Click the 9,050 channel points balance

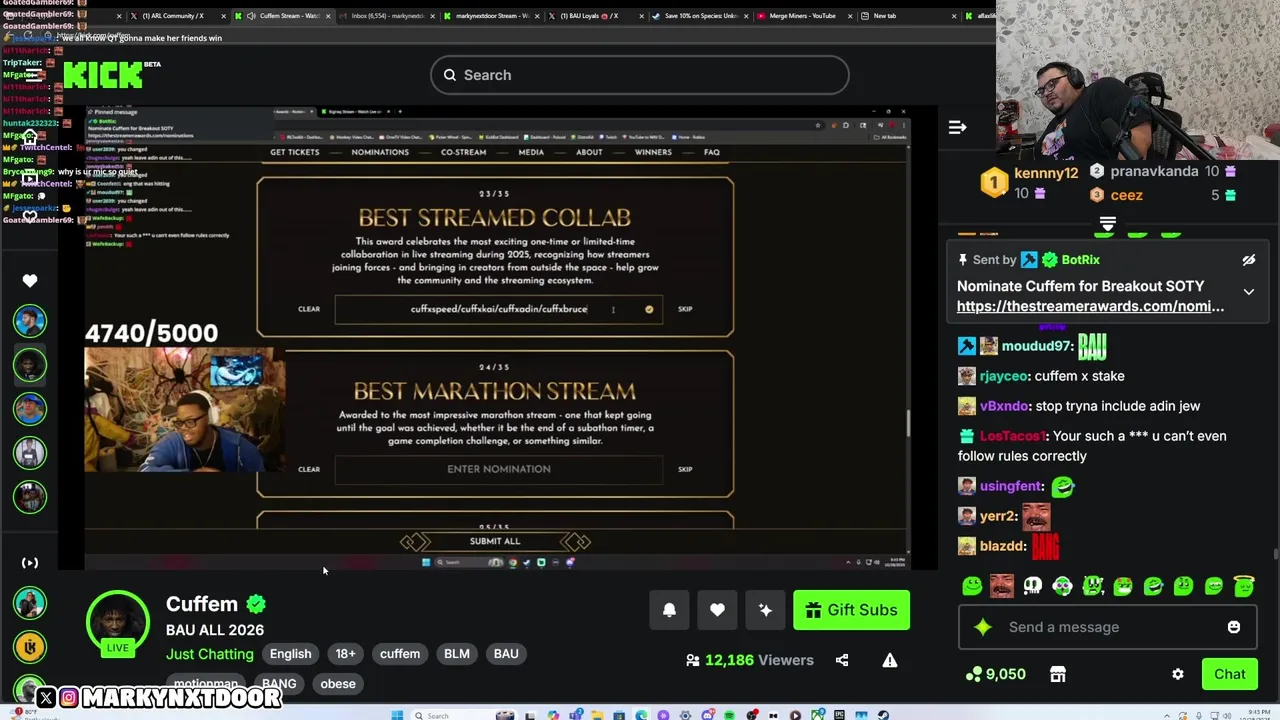[995, 674]
